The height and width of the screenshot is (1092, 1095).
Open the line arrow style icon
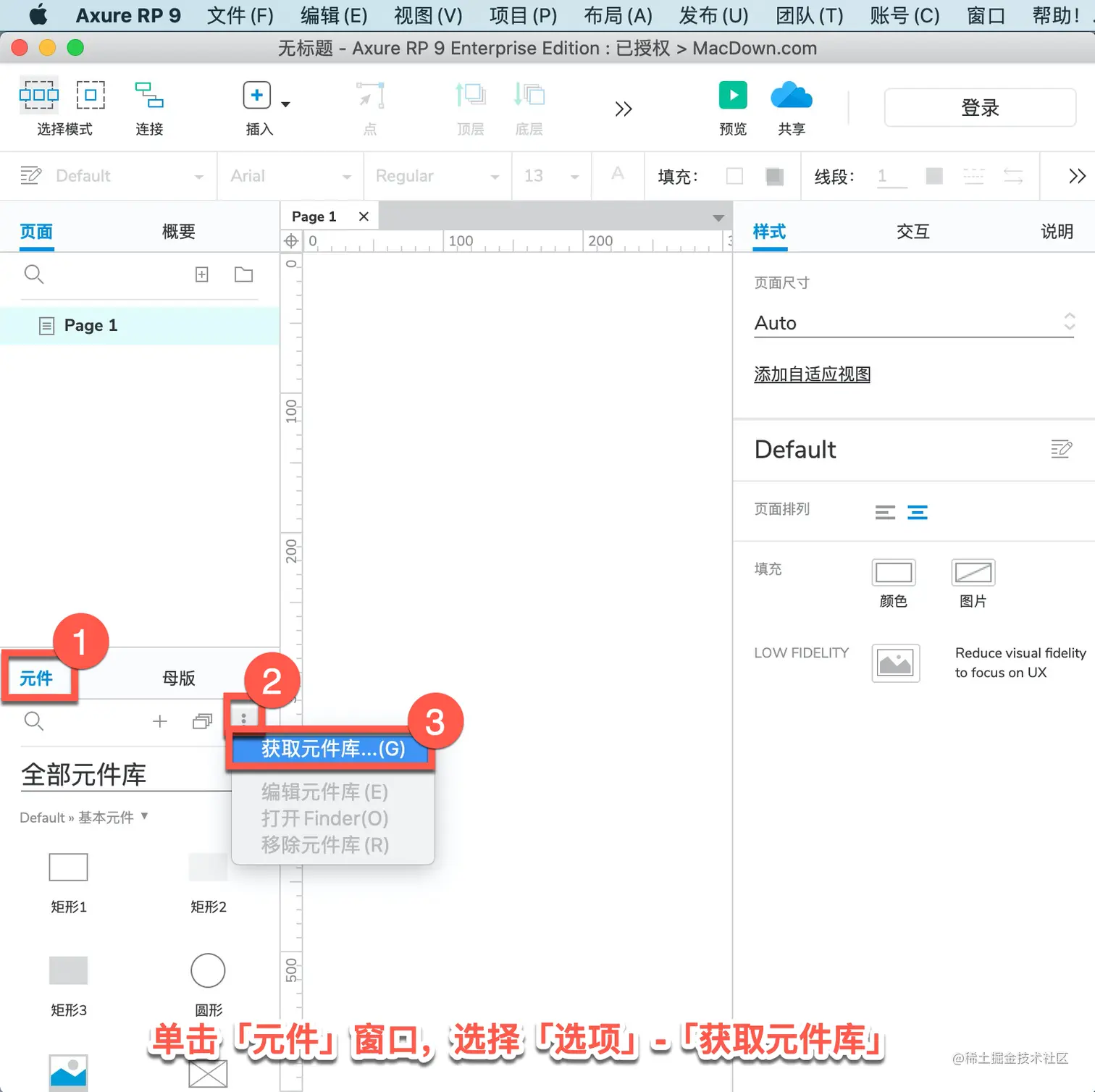click(x=1013, y=176)
